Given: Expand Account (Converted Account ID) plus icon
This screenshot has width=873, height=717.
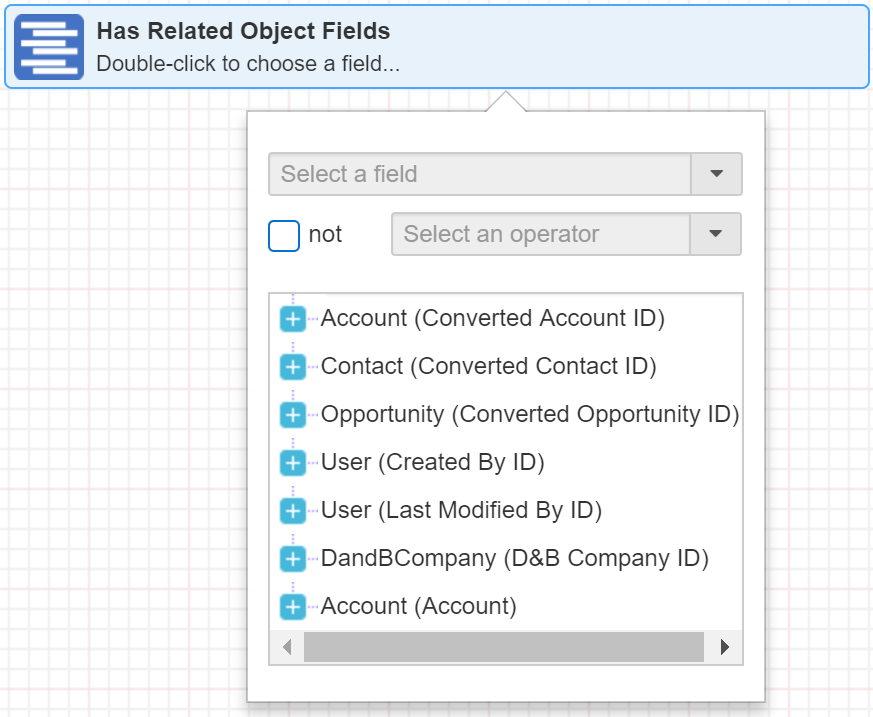Looking at the screenshot, I should click(292, 319).
